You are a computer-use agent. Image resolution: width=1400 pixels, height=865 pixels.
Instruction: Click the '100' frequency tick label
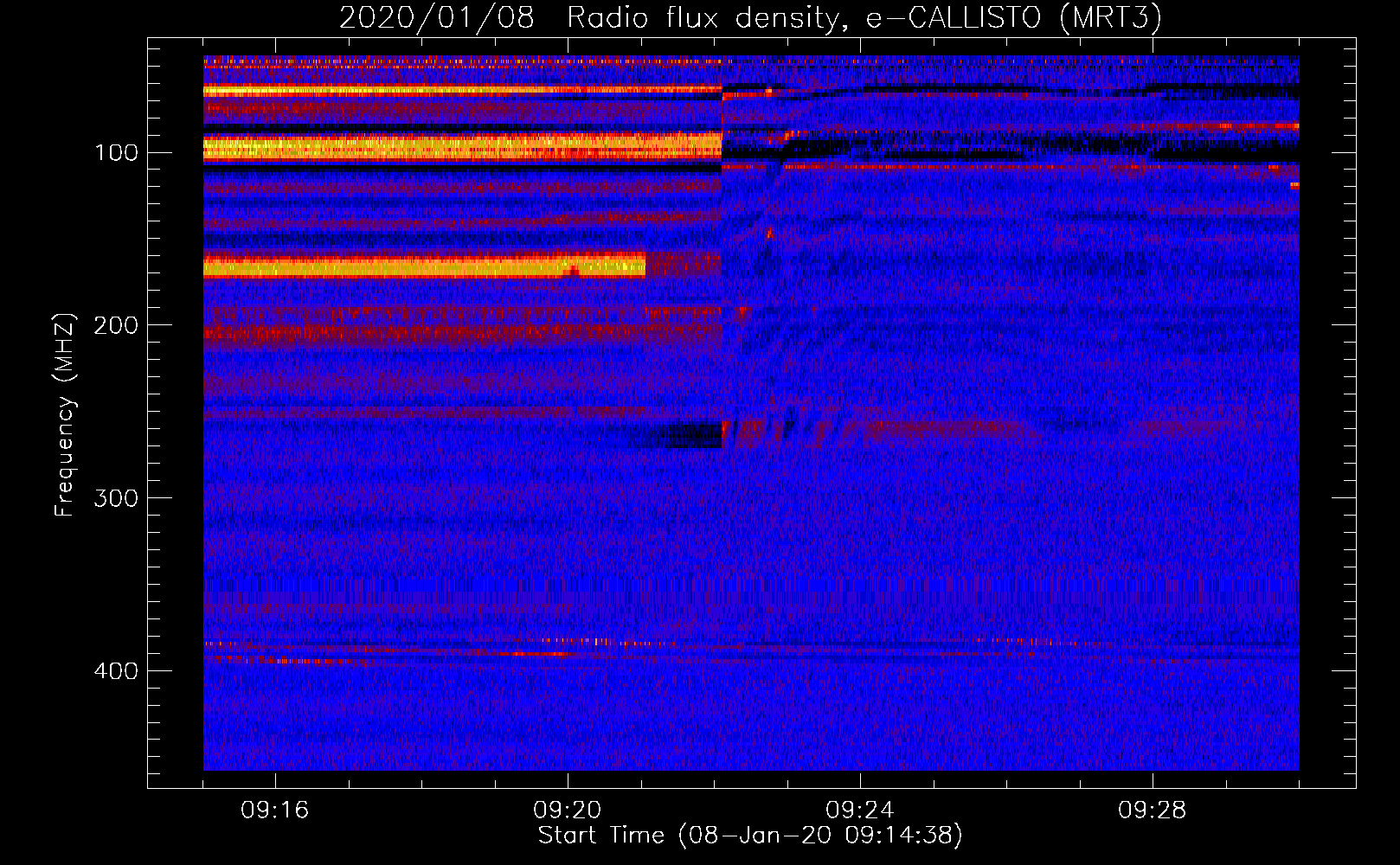pos(117,153)
